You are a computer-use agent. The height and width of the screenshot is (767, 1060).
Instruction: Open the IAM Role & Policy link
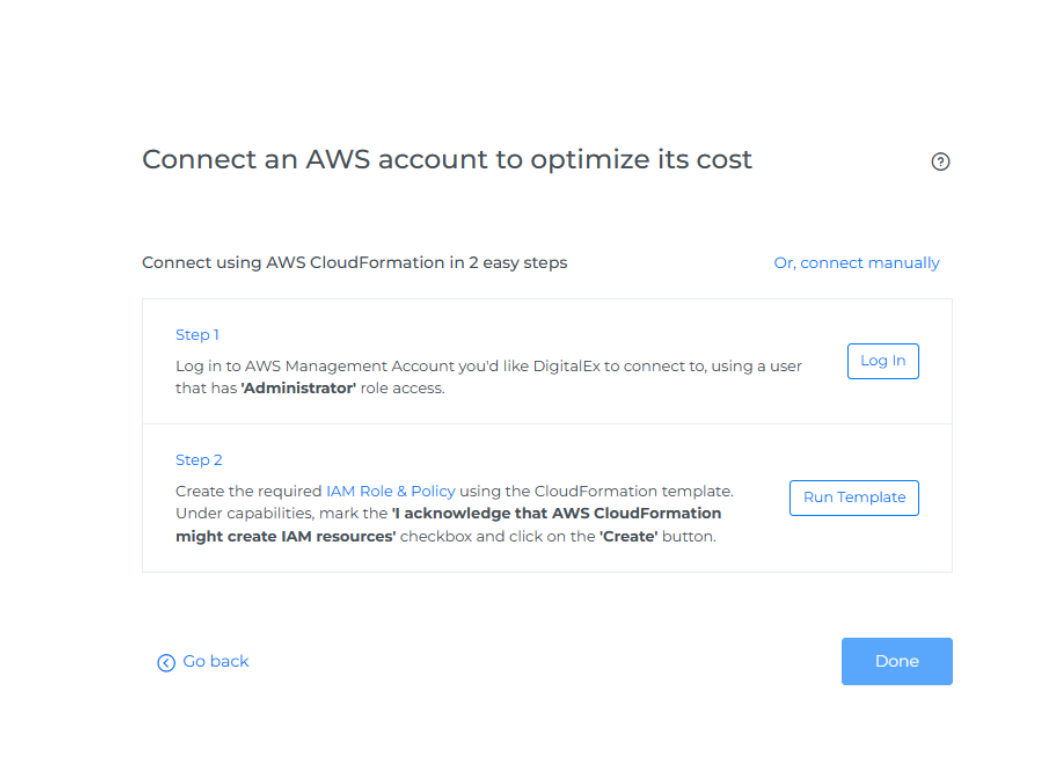pos(390,491)
